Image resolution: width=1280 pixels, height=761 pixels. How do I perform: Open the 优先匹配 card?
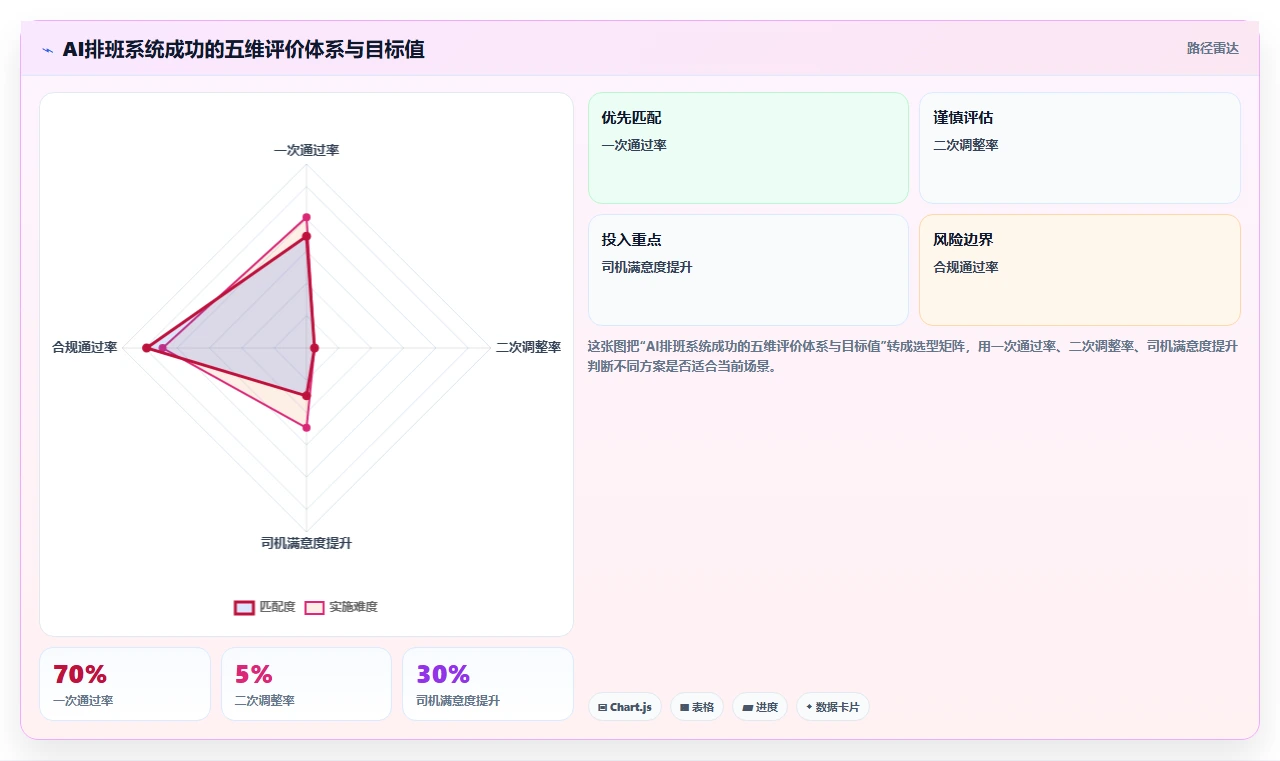coord(748,148)
